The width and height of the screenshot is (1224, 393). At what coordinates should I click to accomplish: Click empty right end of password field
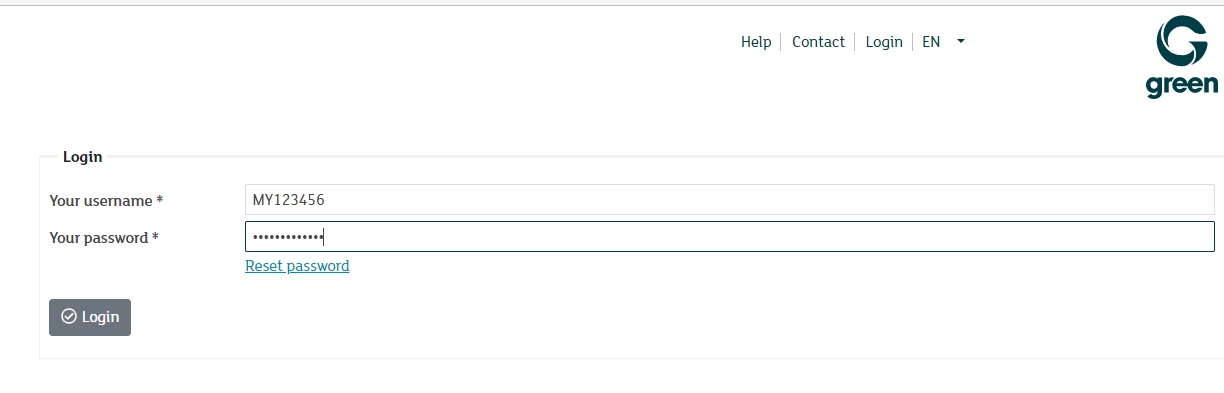click(1150, 237)
